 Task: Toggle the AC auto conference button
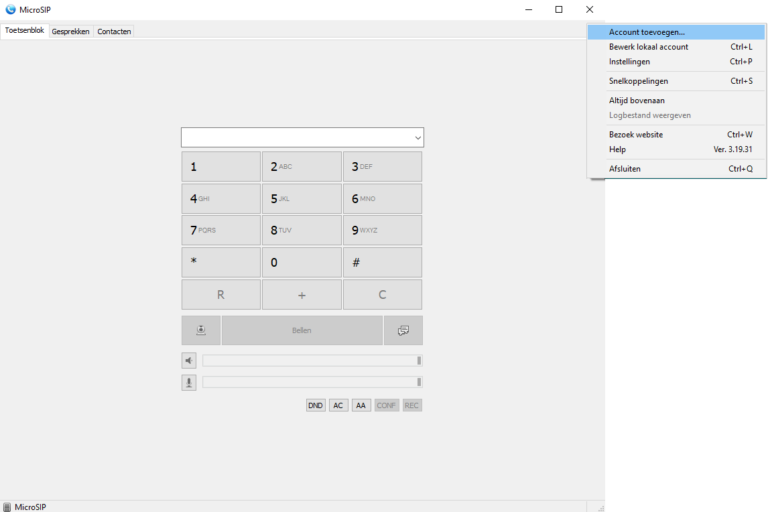338,405
